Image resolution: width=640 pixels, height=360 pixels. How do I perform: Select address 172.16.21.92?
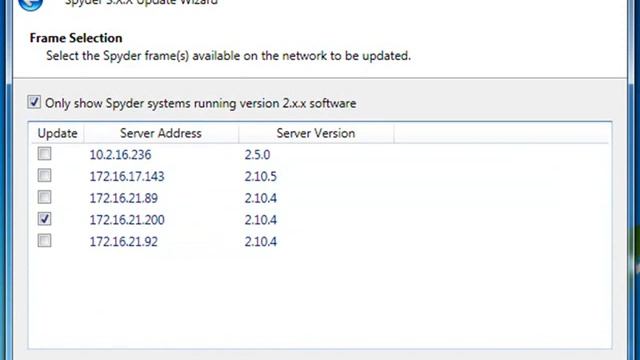coord(124,242)
